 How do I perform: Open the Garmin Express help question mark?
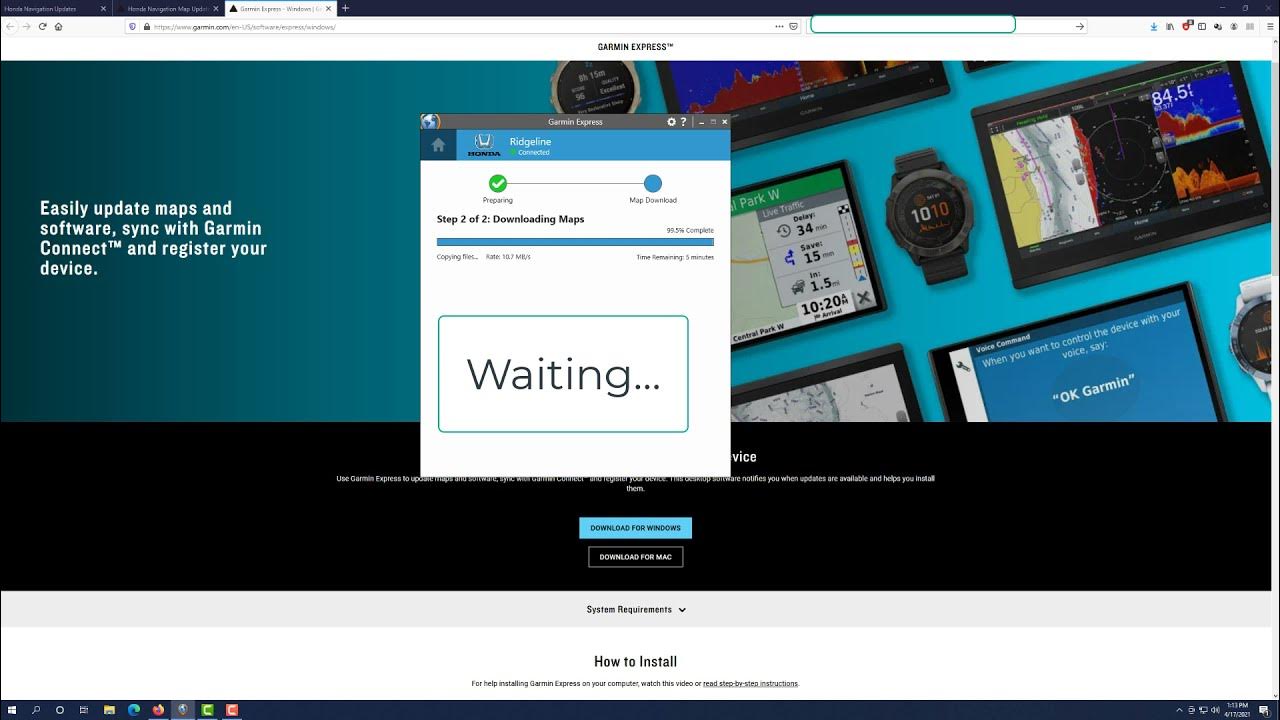[684, 122]
